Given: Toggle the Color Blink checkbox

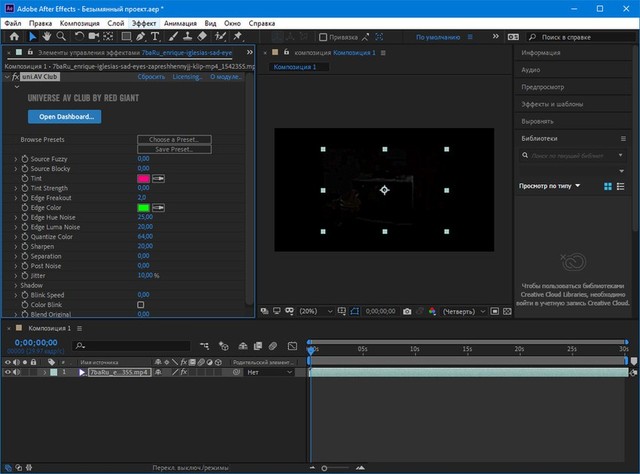Looking at the screenshot, I should [141, 305].
